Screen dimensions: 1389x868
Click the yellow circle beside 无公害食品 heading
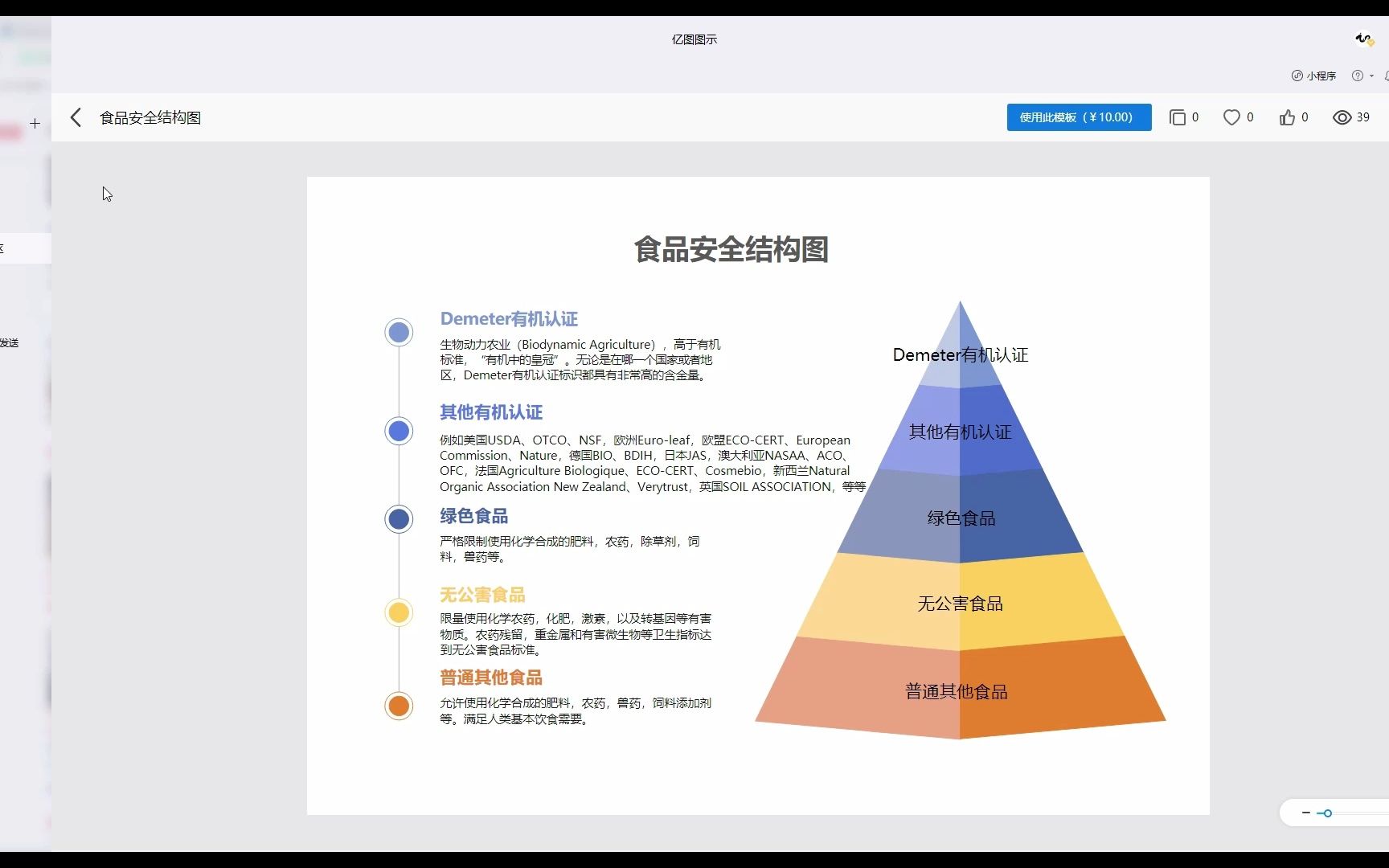399,612
